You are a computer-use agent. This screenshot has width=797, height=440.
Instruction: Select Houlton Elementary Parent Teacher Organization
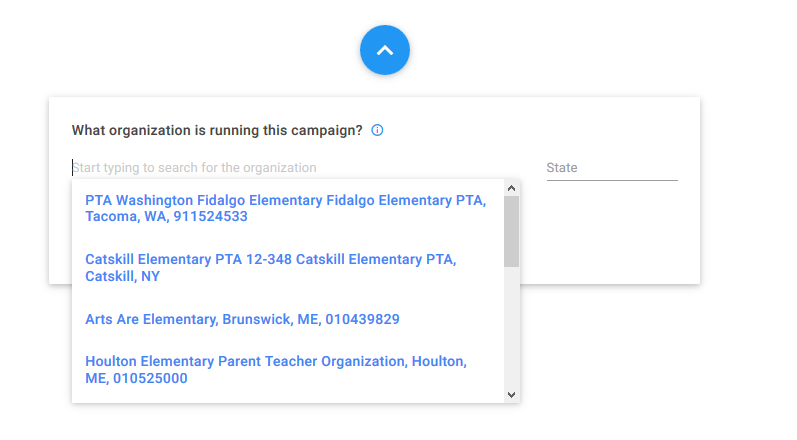[x=287, y=370]
